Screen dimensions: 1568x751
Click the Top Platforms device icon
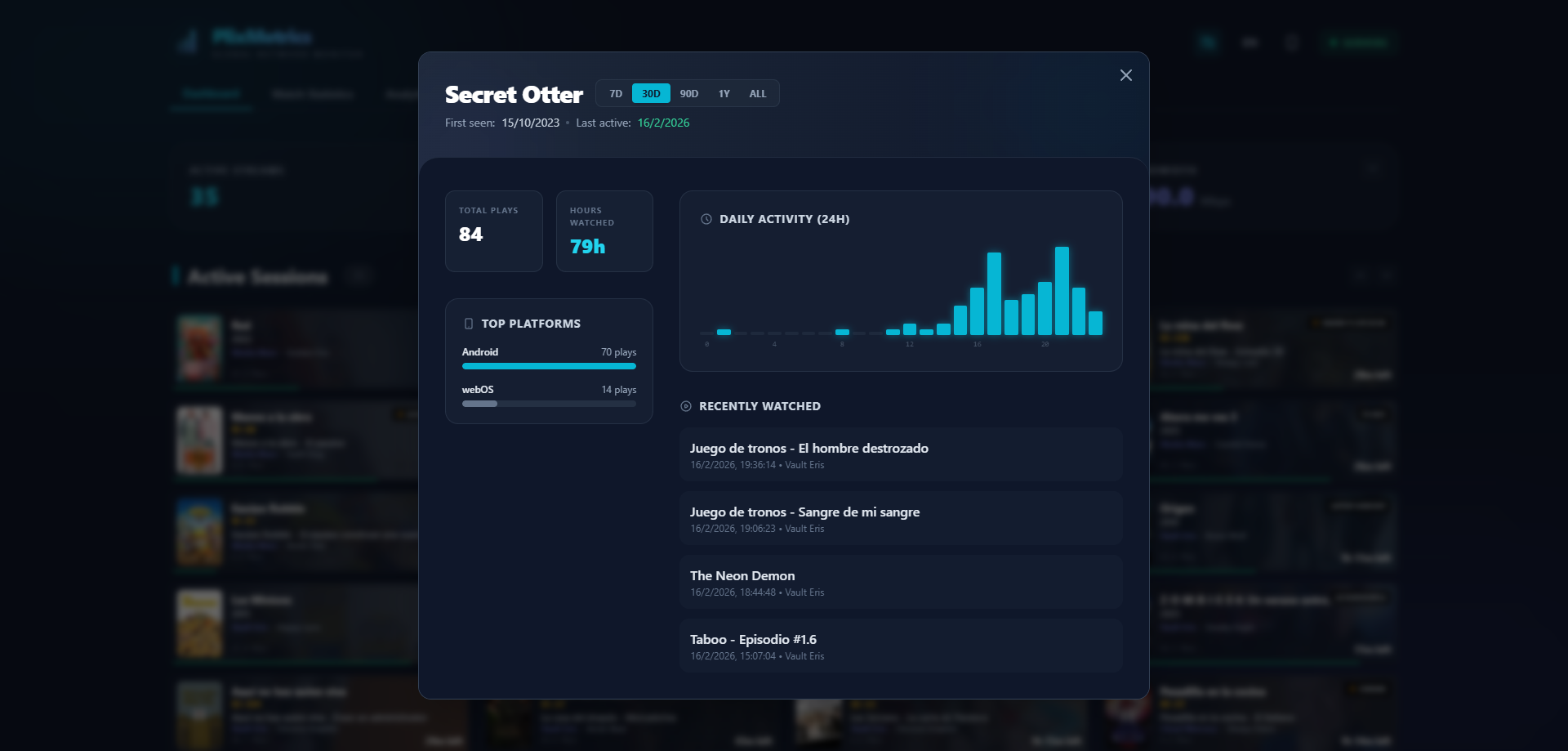469,324
